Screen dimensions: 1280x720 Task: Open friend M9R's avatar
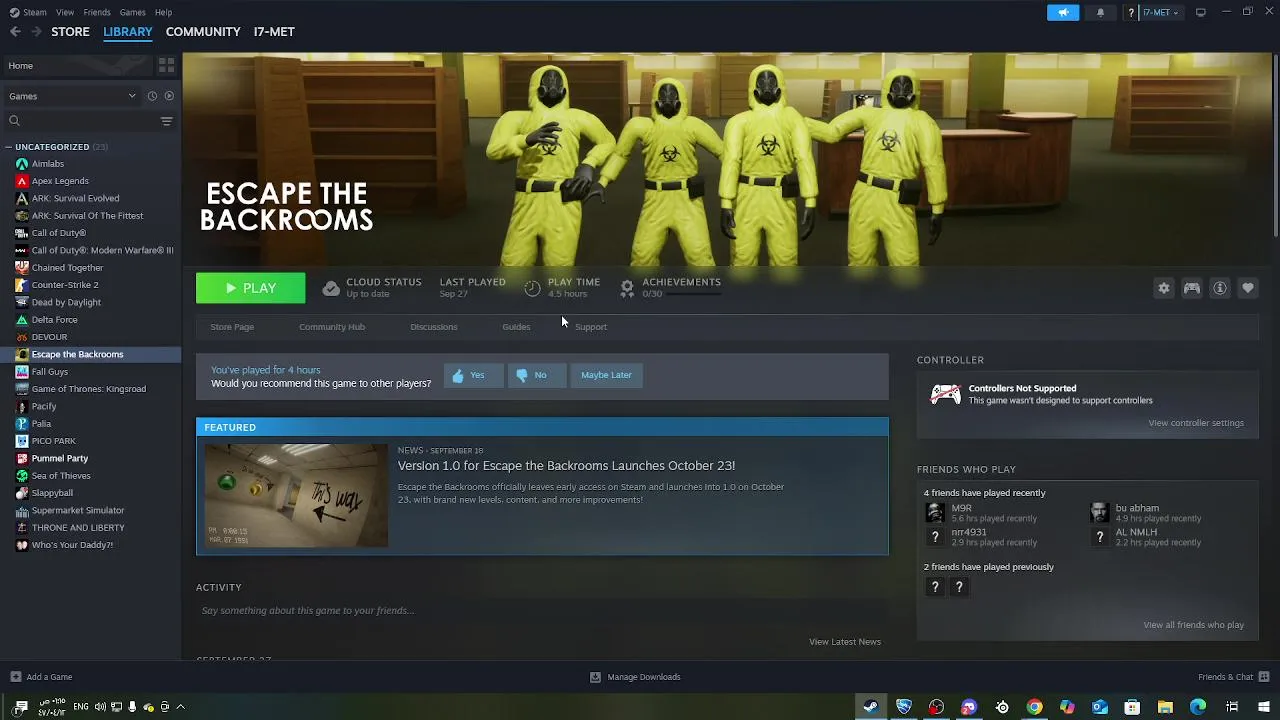(x=935, y=513)
